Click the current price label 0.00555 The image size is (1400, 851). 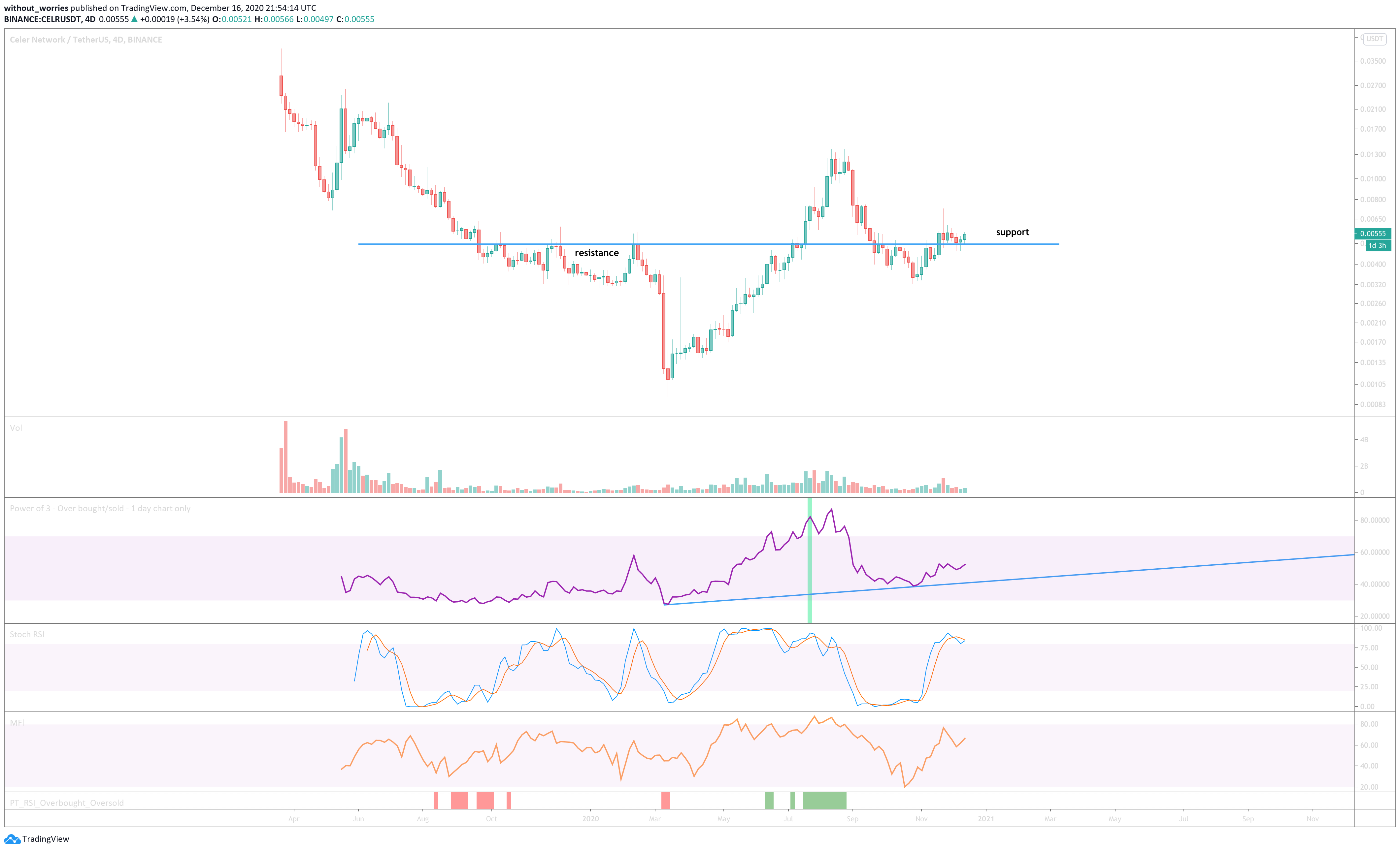tap(1372, 233)
